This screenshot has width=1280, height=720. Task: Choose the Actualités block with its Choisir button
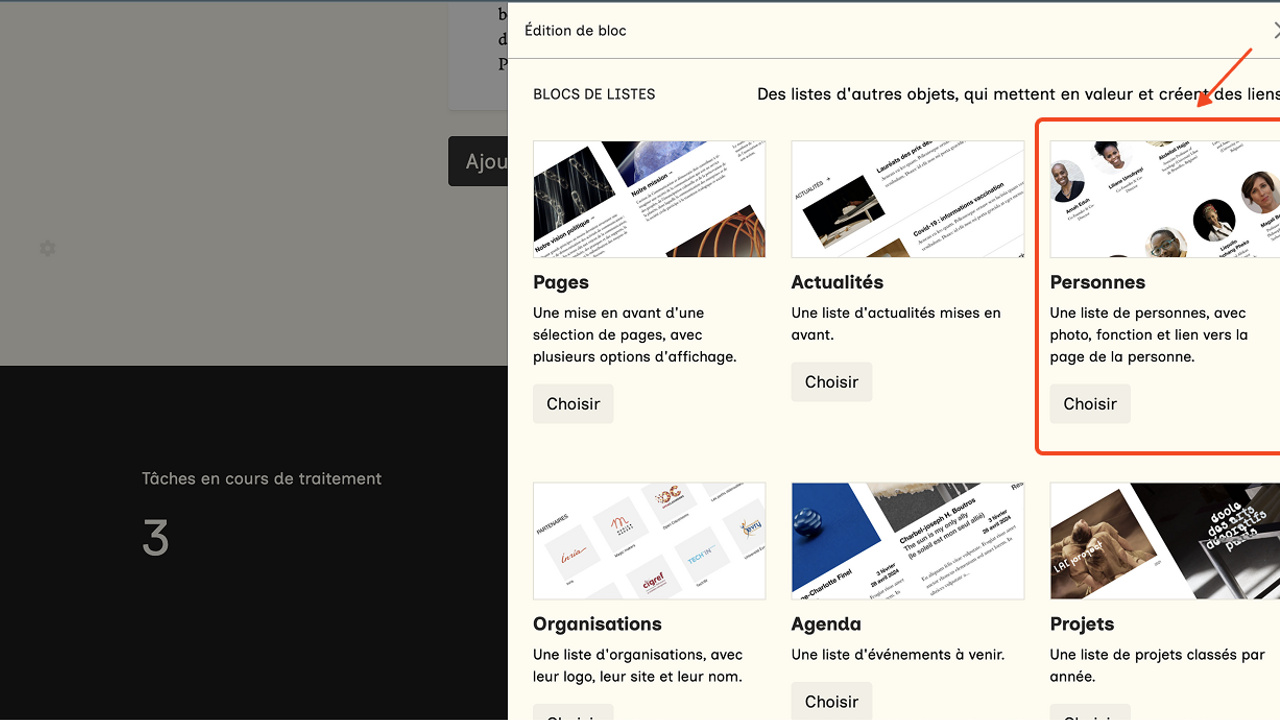[x=831, y=382]
